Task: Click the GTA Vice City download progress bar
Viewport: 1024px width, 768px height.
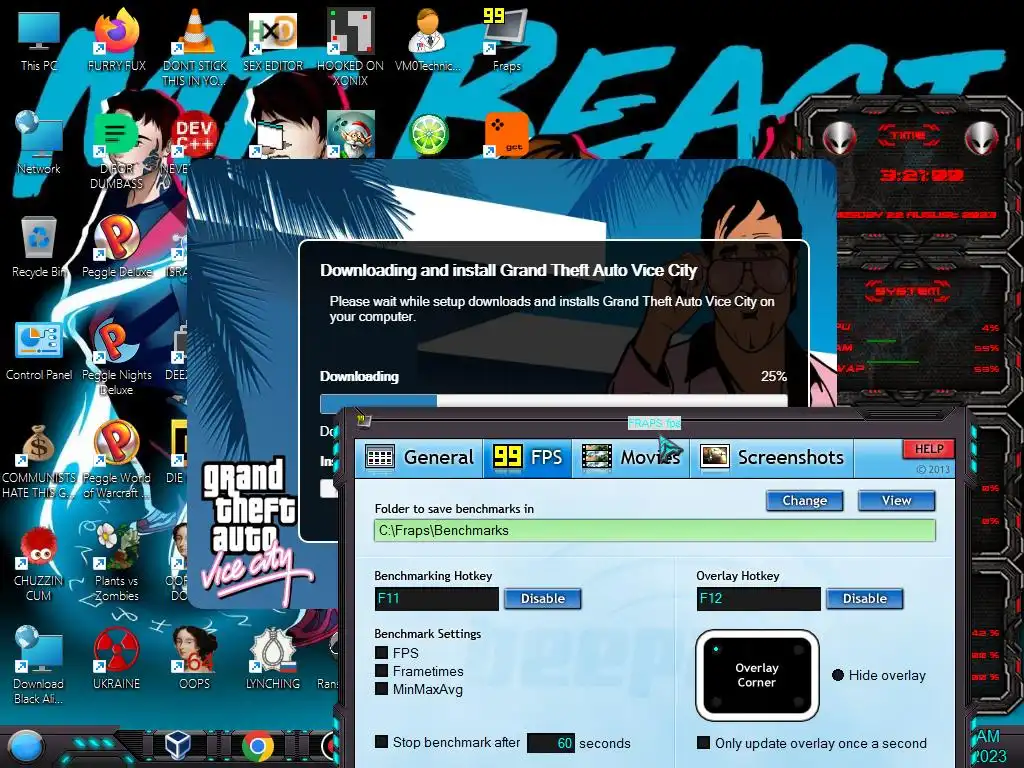Action: 553,401
